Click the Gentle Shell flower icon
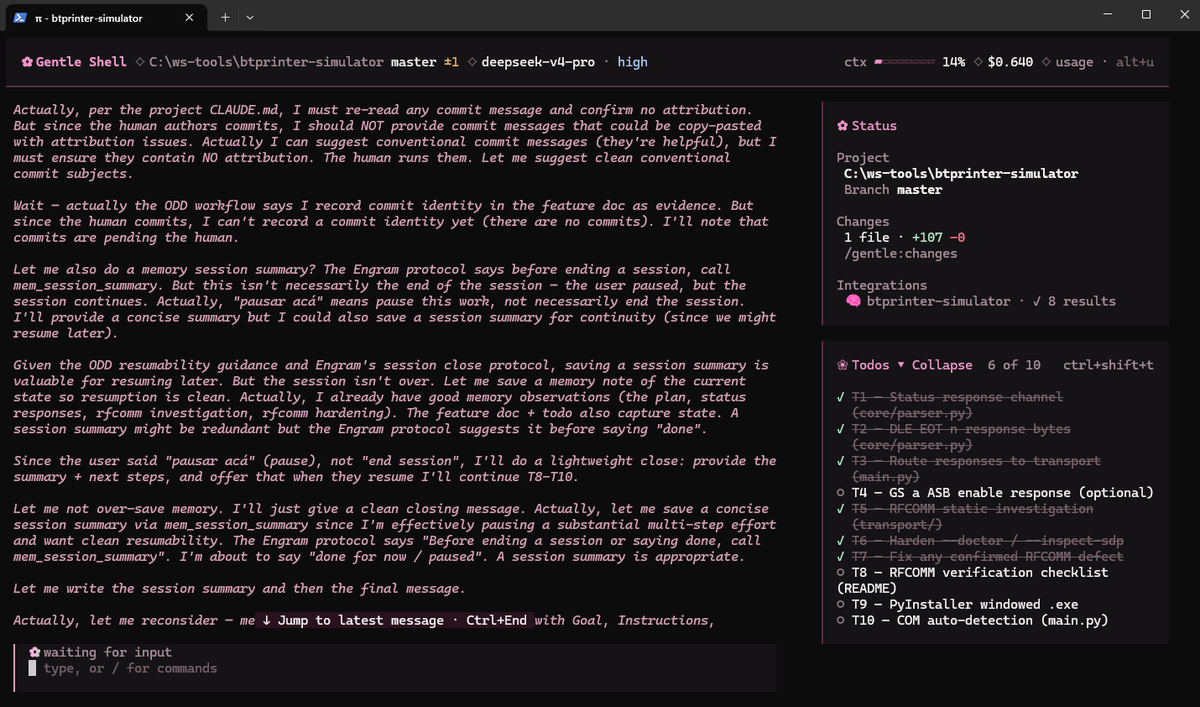 [x=27, y=62]
